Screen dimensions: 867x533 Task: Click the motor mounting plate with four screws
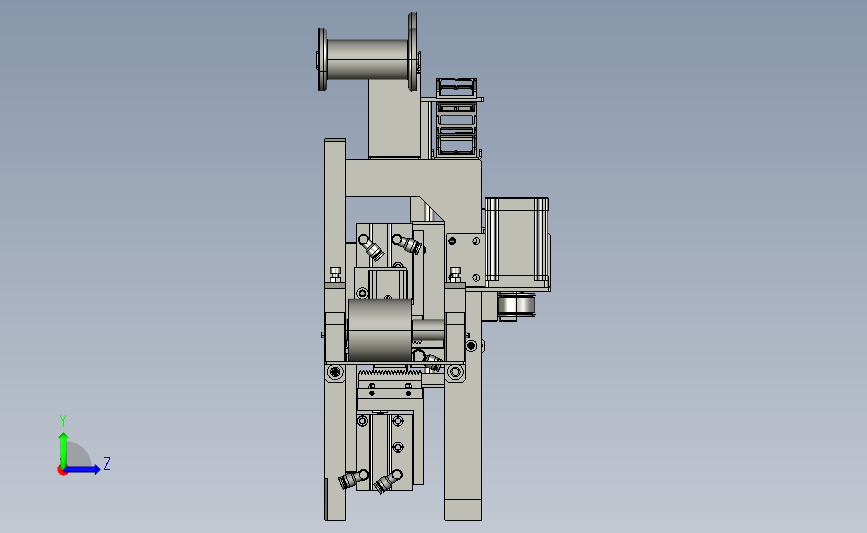click(x=466, y=259)
